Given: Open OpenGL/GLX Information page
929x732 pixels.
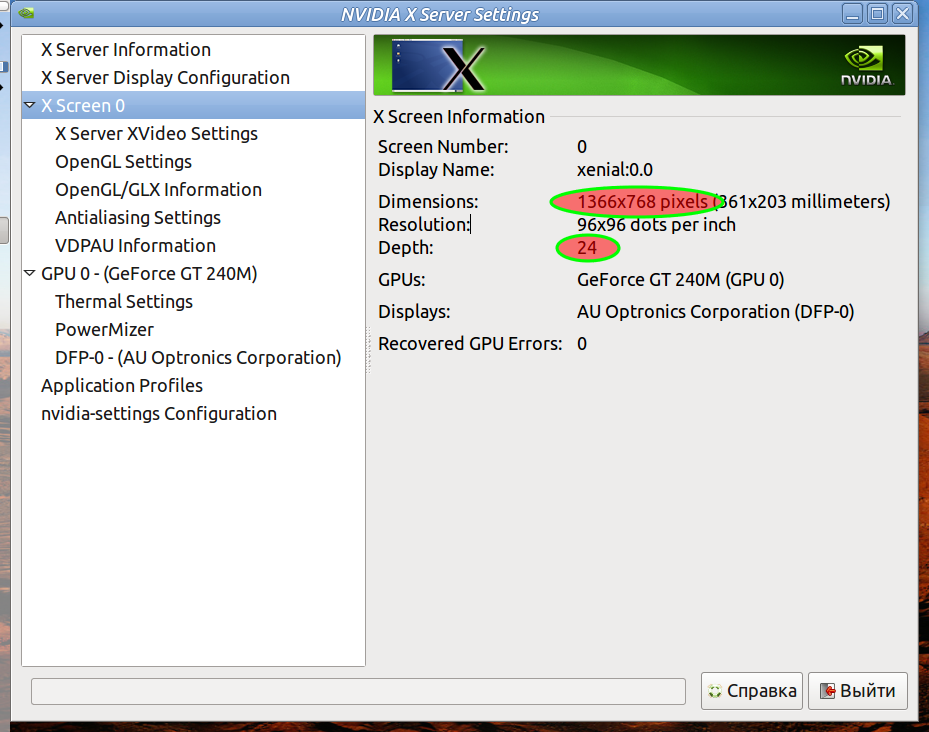Looking at the screenshot, I should pos(158,190).
